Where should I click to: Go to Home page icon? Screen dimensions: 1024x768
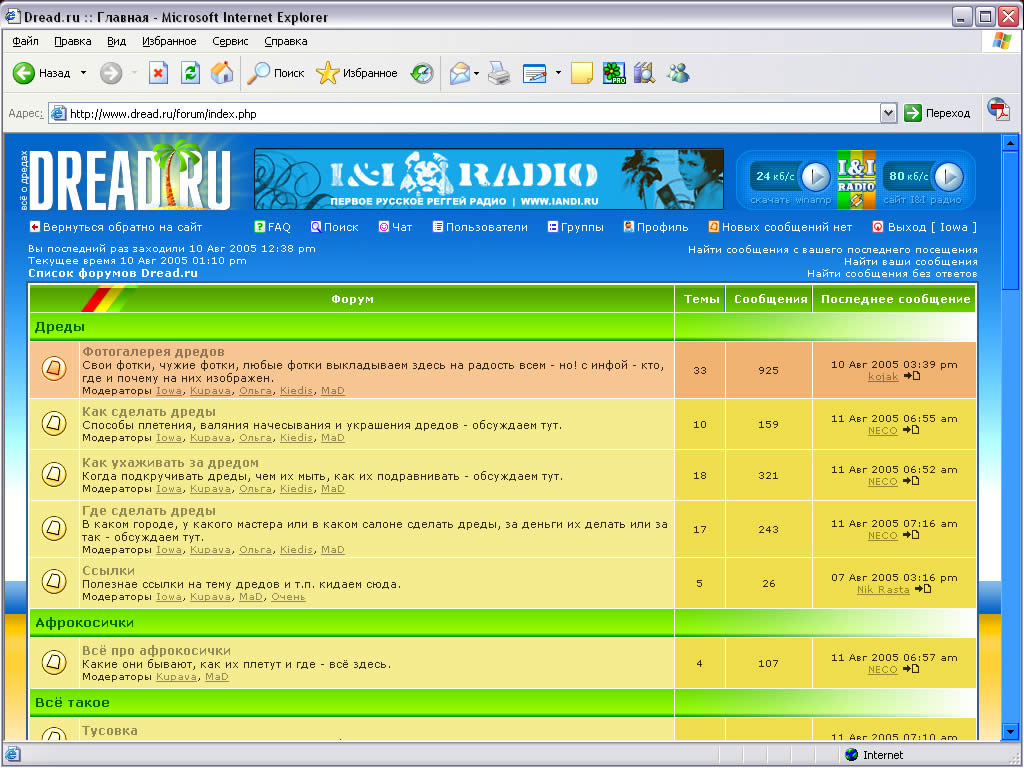point(222,73)
